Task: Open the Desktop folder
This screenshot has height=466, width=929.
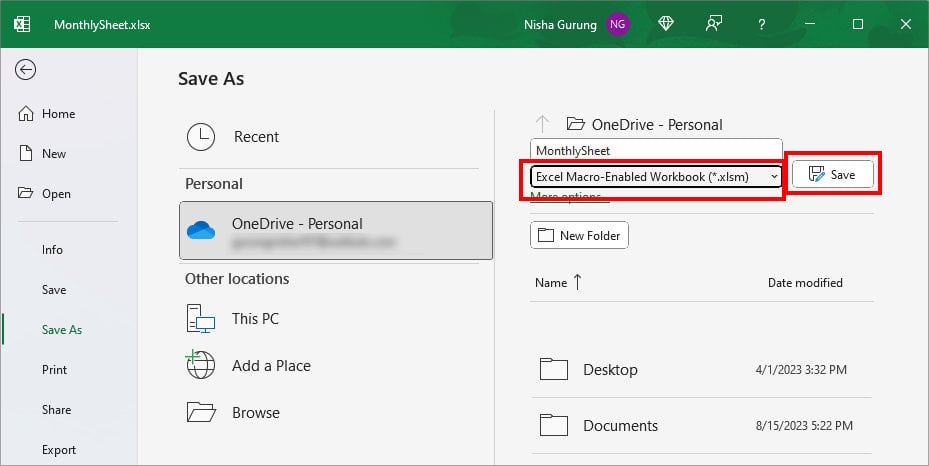Action: (x=702, y=369)
